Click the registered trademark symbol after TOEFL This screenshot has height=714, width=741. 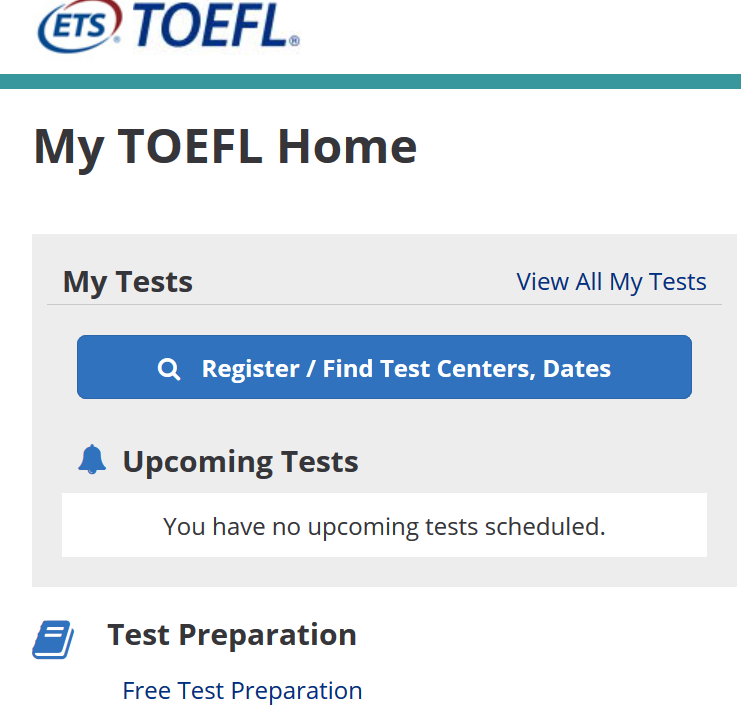coord(294,41)
